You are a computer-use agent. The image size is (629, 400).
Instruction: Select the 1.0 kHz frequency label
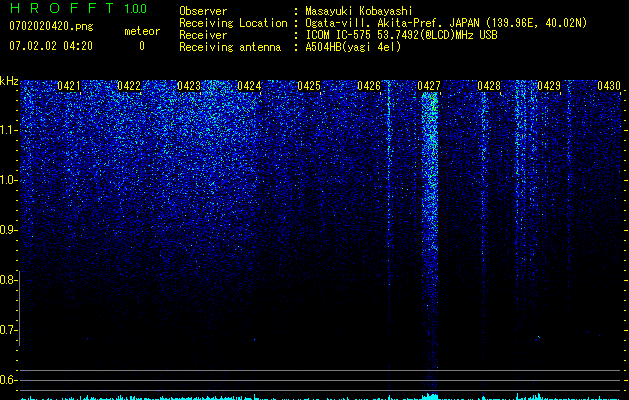(x=8, y=180)
